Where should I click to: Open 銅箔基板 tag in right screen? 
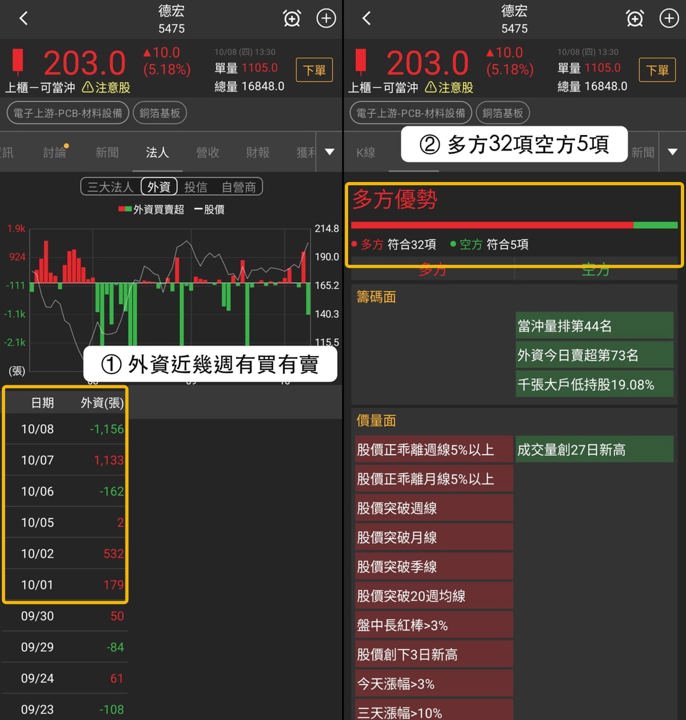point(503,113)
